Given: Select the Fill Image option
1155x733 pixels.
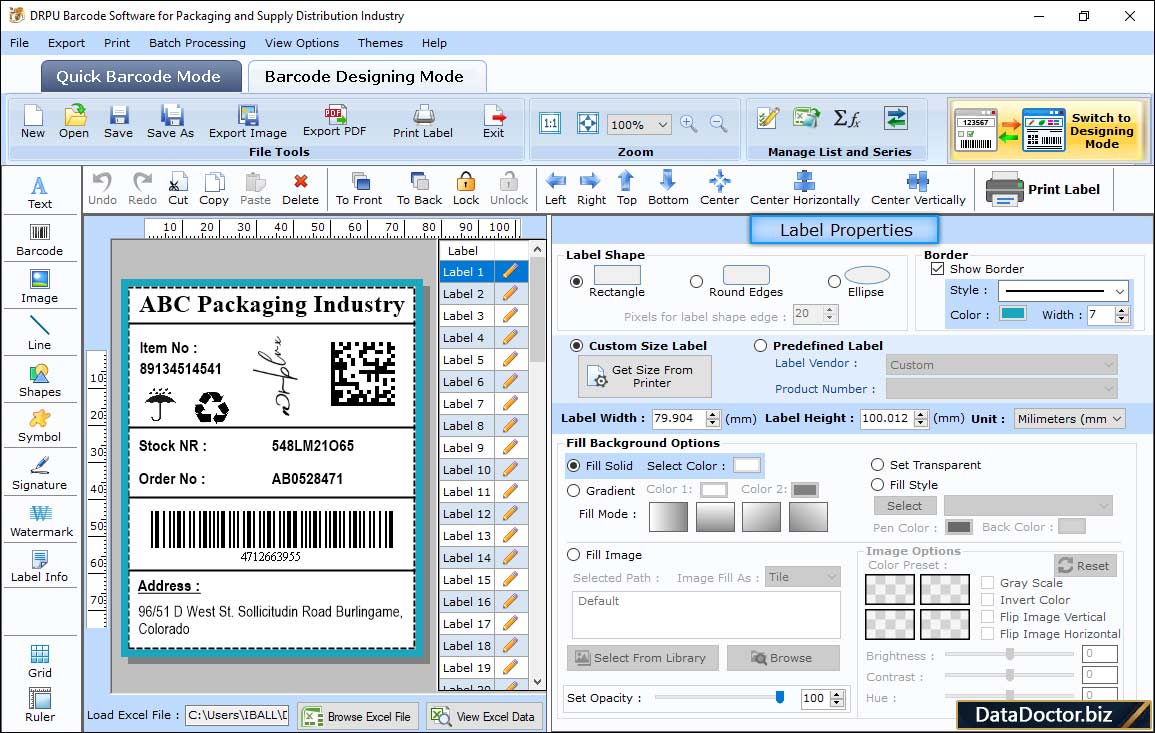Looking at the screenshot, I should tap(574, 555).
